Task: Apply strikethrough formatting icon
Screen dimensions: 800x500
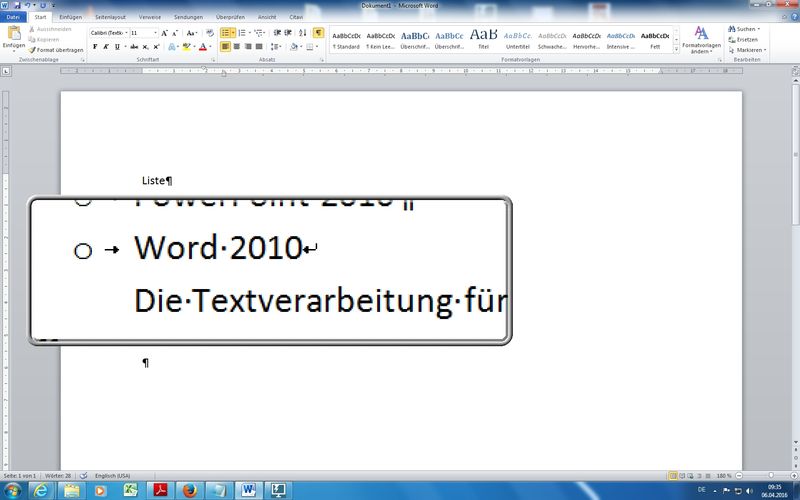Action: [132, 46]
